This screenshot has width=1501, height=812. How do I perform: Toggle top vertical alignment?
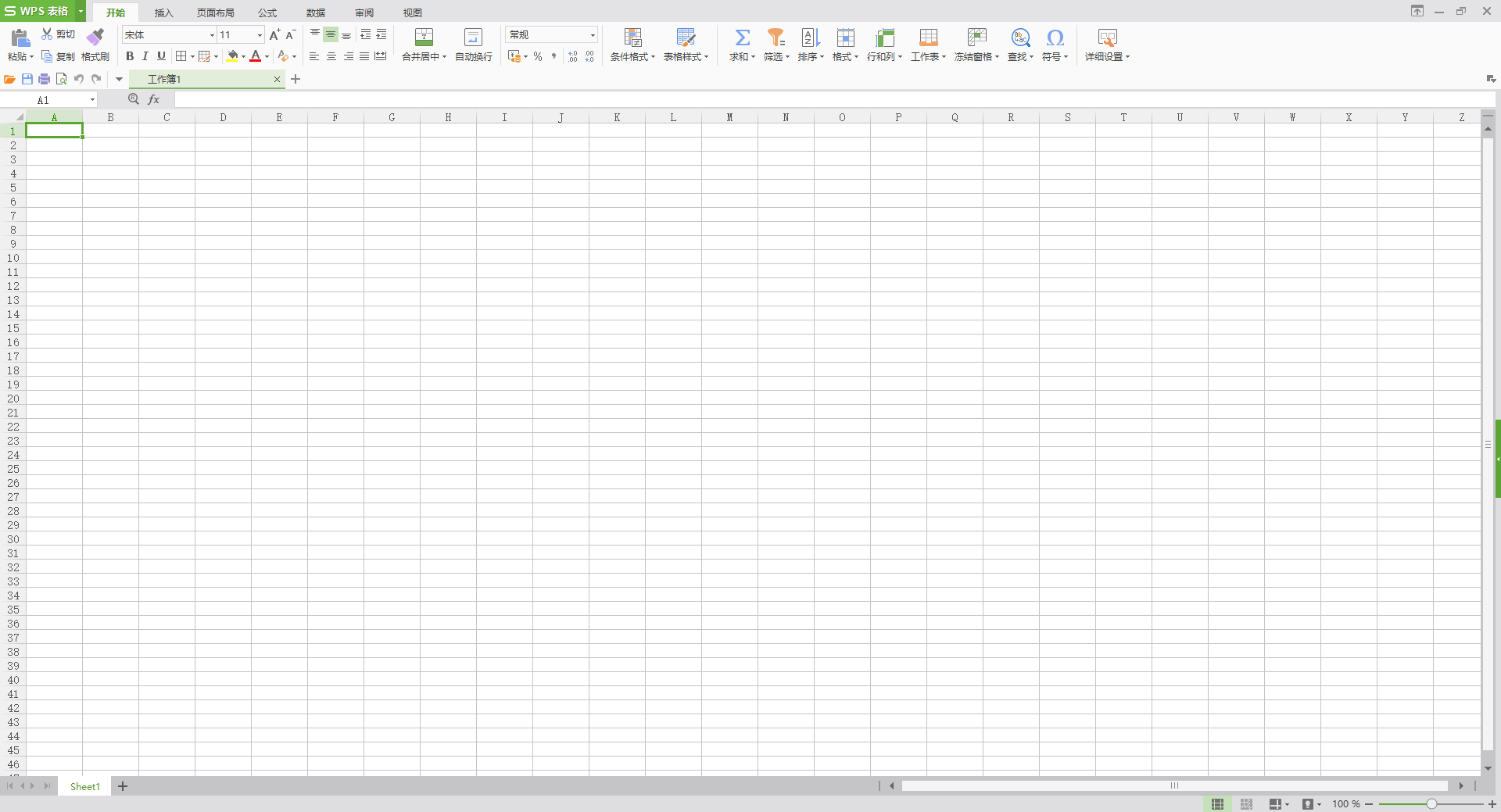[315, 34]
